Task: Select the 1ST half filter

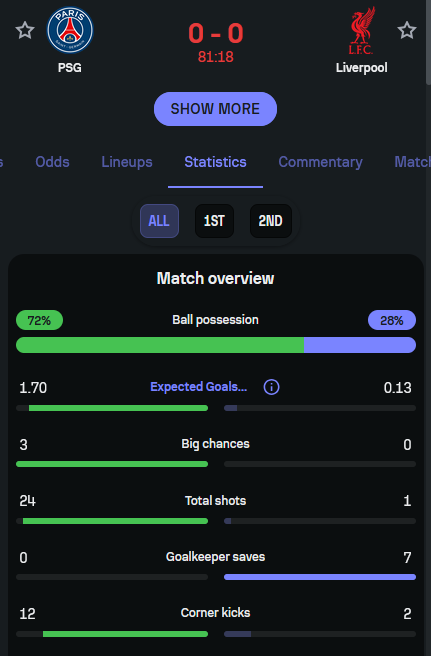Action: [x=214, y=221]
